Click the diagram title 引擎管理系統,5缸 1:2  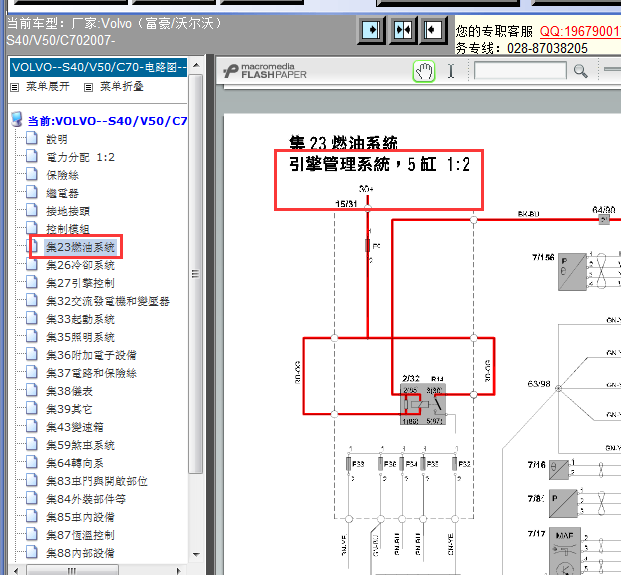[x=379, y=165]
